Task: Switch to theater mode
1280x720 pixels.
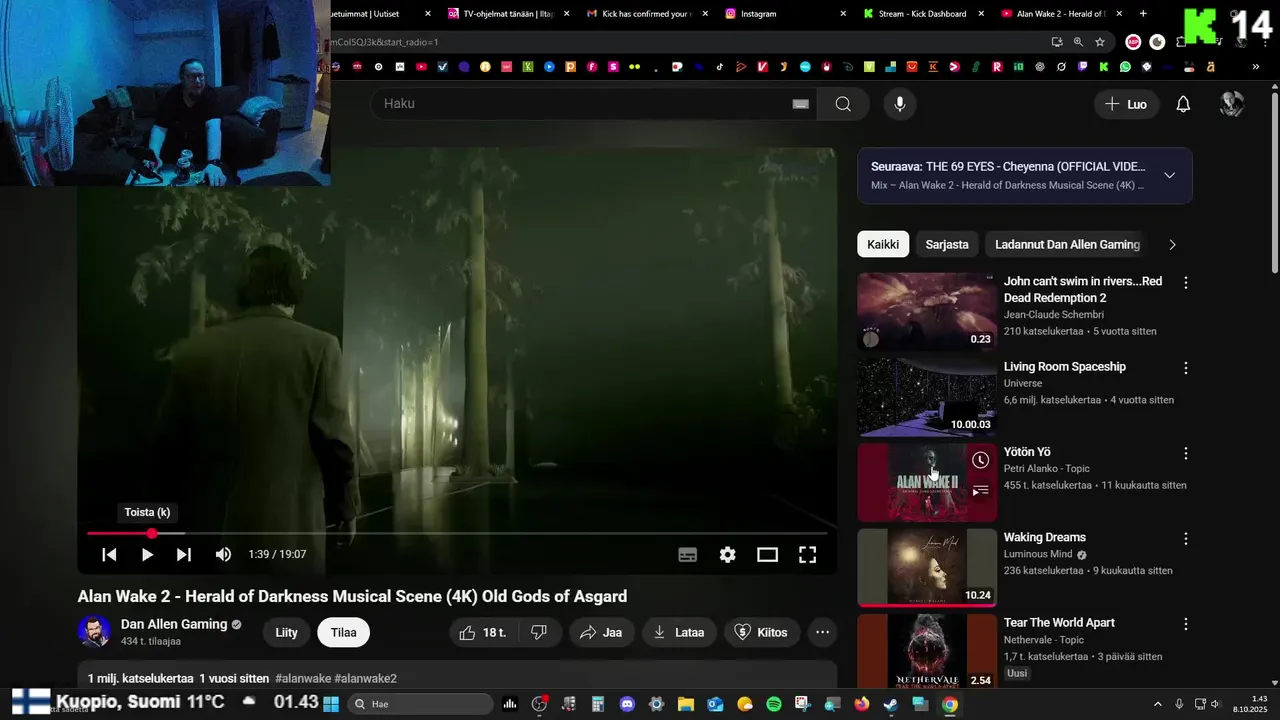Action: tap(767, 554)
